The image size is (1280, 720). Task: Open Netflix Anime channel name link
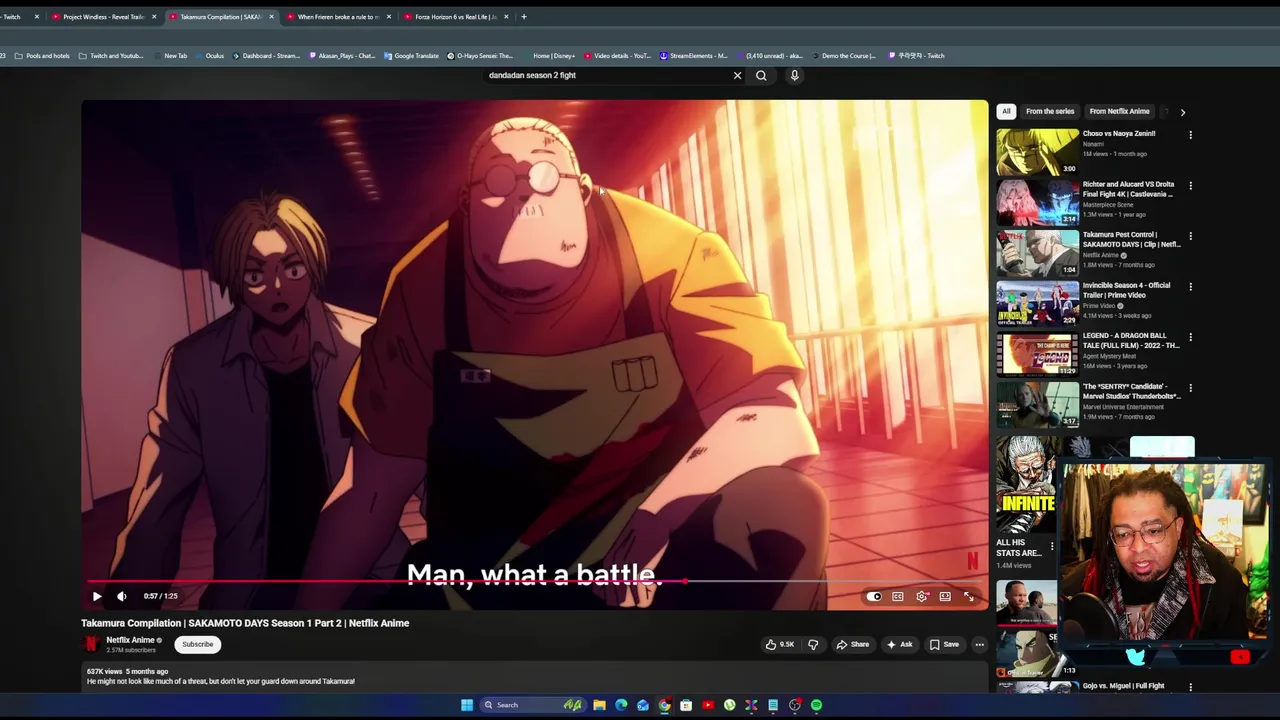click(x=131, y=640)
